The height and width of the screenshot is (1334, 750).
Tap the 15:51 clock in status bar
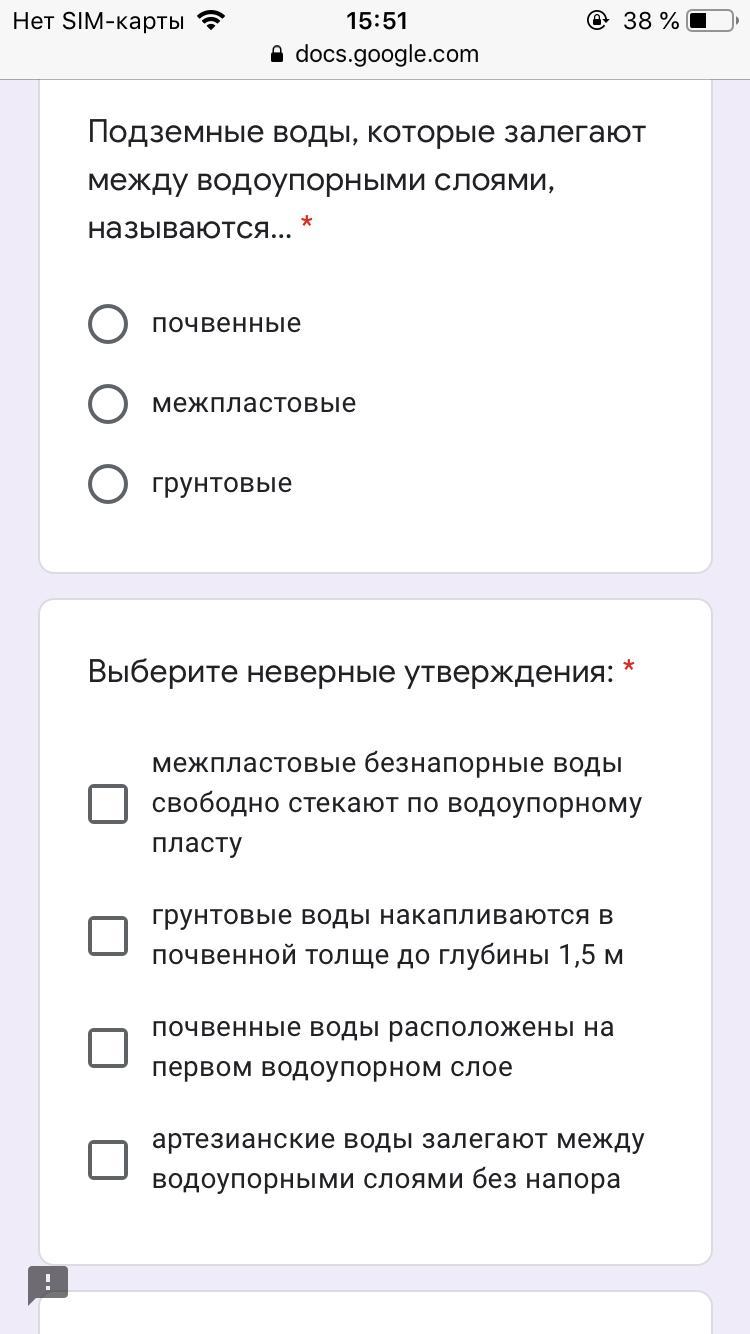coord(376,20)
